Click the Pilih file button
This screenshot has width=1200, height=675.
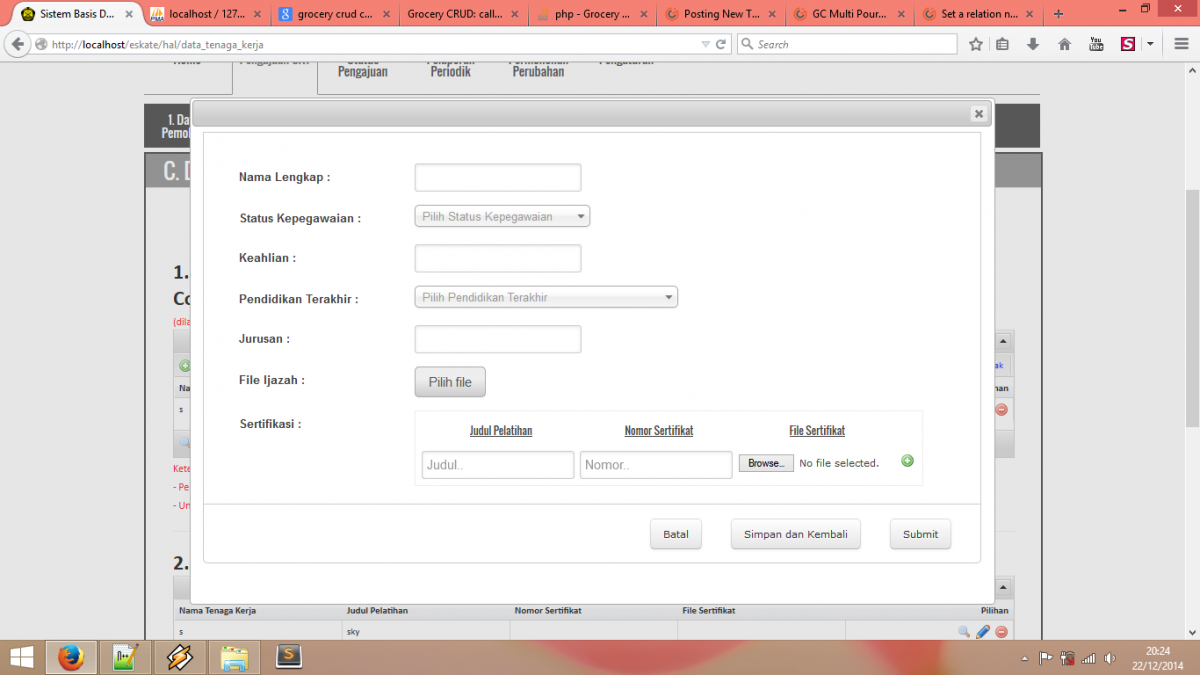tap(450, 382)
